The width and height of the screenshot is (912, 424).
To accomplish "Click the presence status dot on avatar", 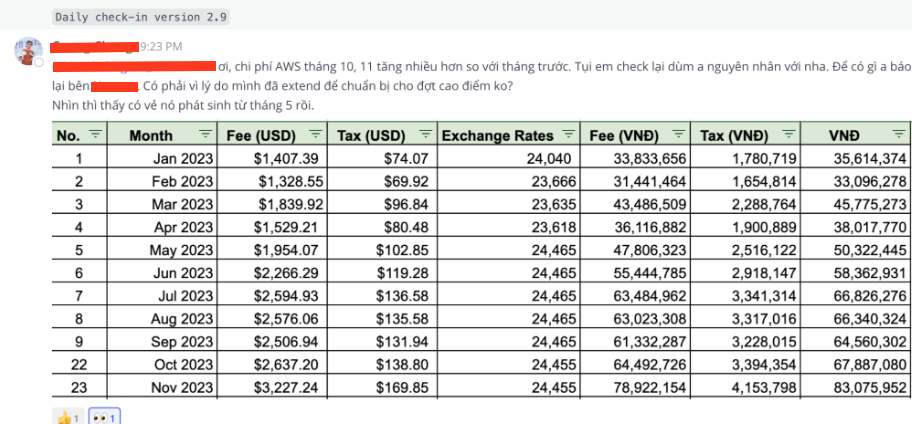I will pyautogui.click(x=39, y=62).
